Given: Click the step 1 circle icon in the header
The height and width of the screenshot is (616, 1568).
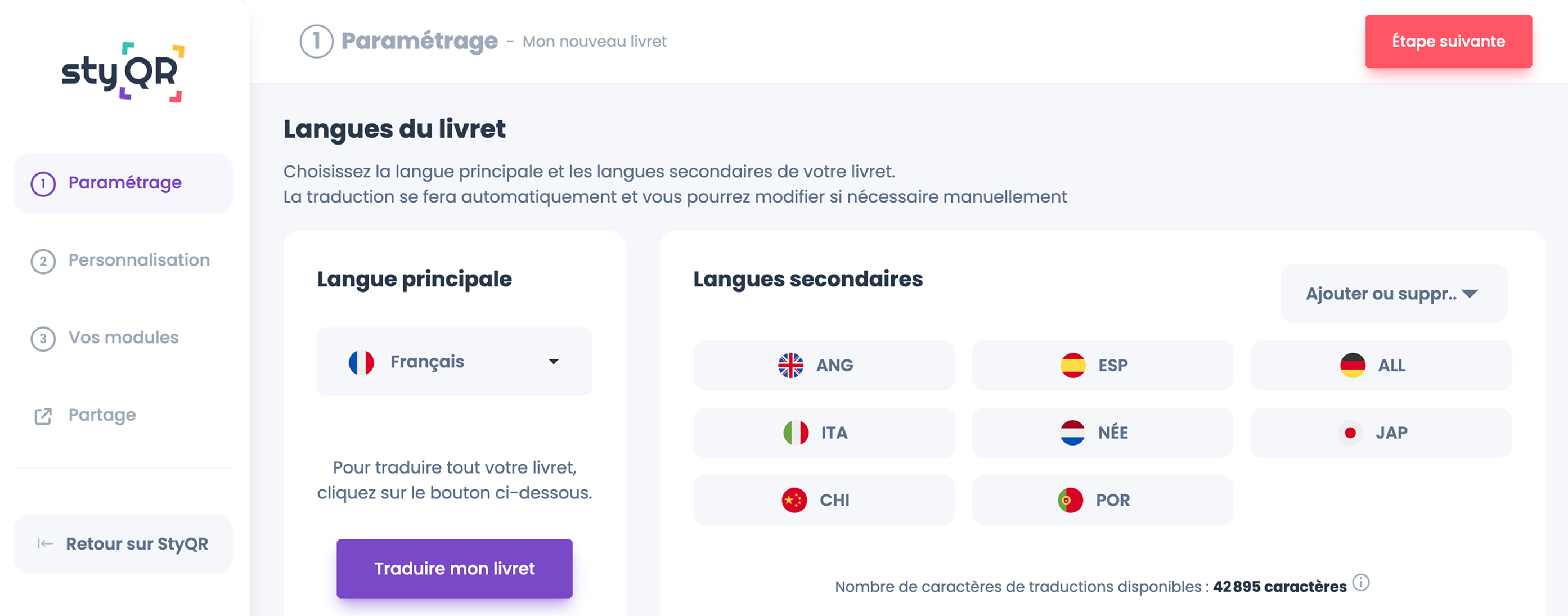Looking at the screenshot, I should [x=317, y=42].
